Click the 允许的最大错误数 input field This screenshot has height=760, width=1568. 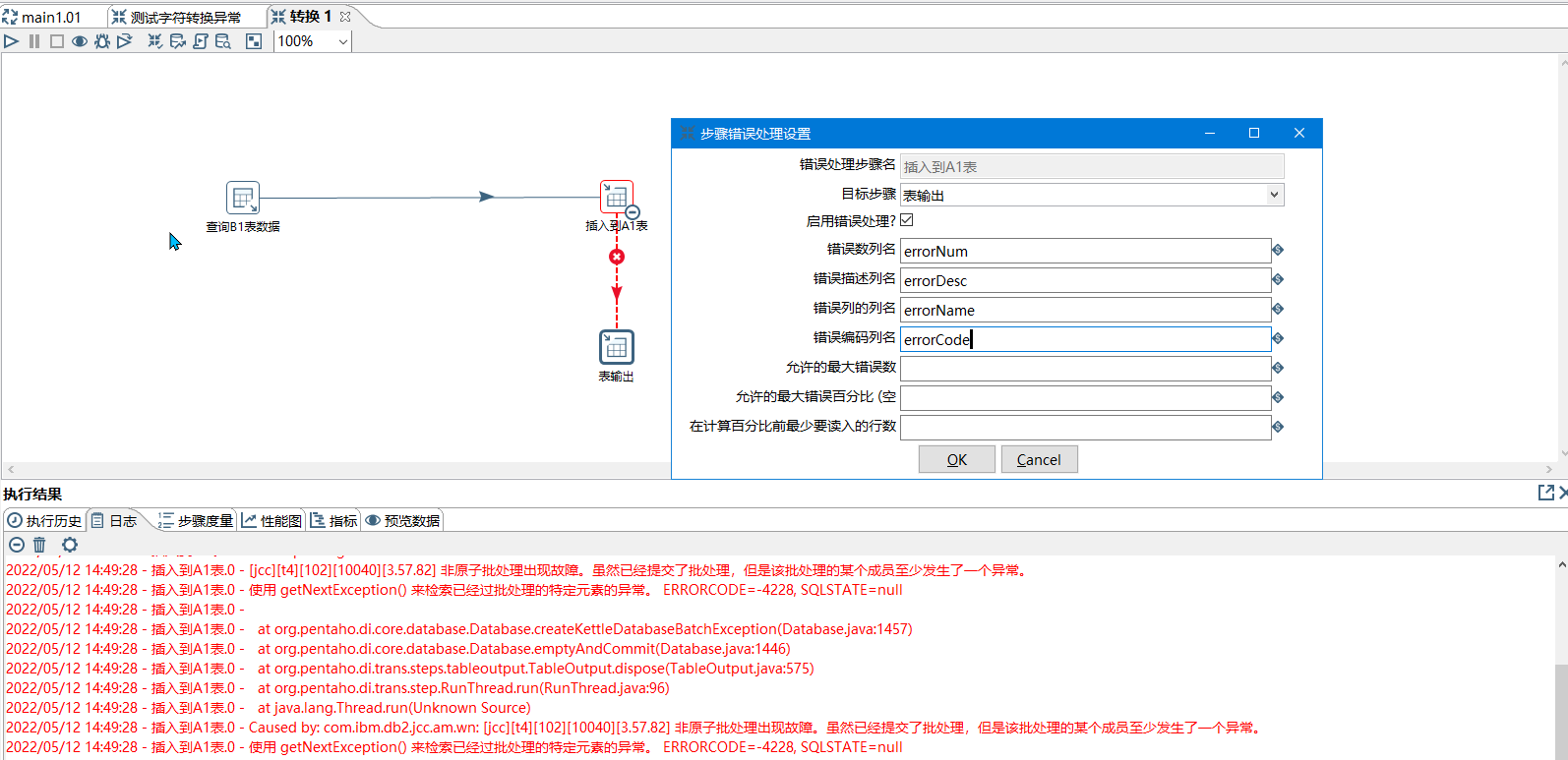tap(1085, 369)
